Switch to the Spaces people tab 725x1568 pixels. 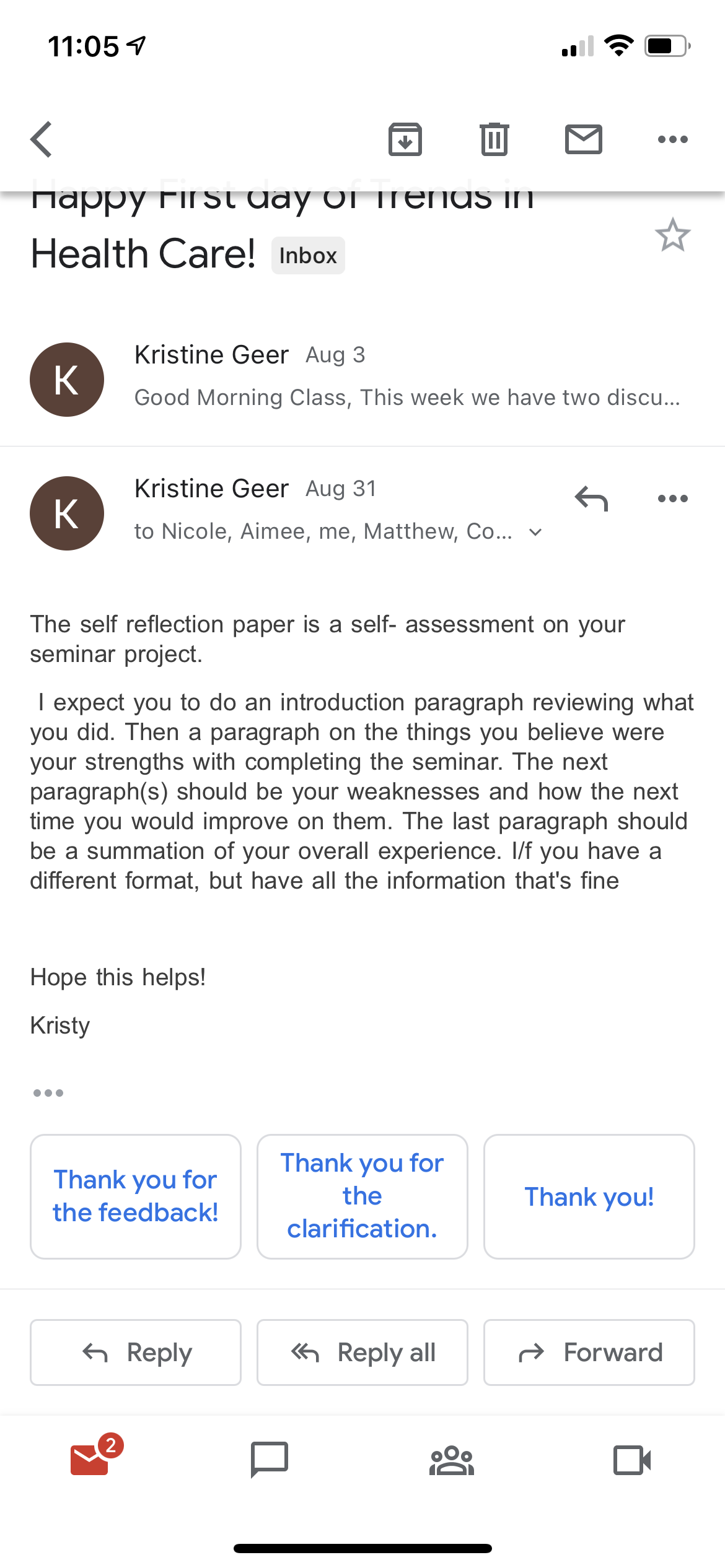pyautogui.click(x=452, y=1461)
